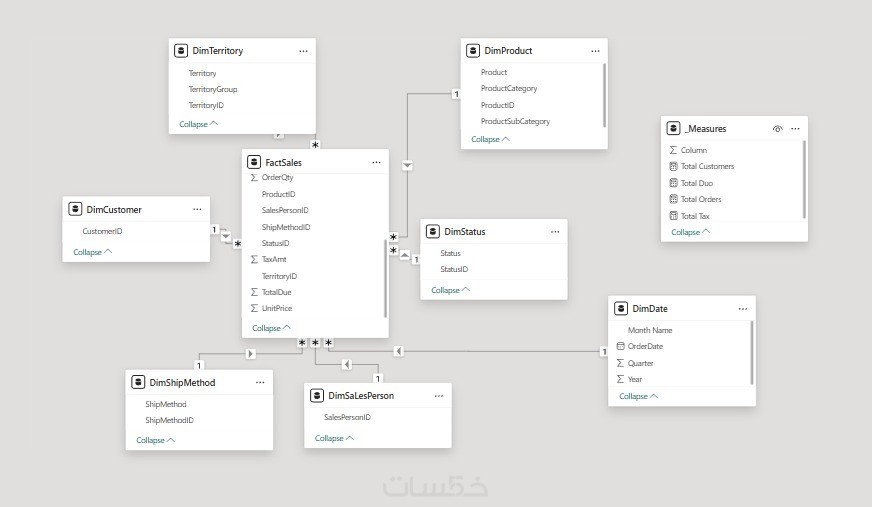Toggle visibility eye on _Measures table
This screenshot has height=507, width=872.
coord(778,129)
